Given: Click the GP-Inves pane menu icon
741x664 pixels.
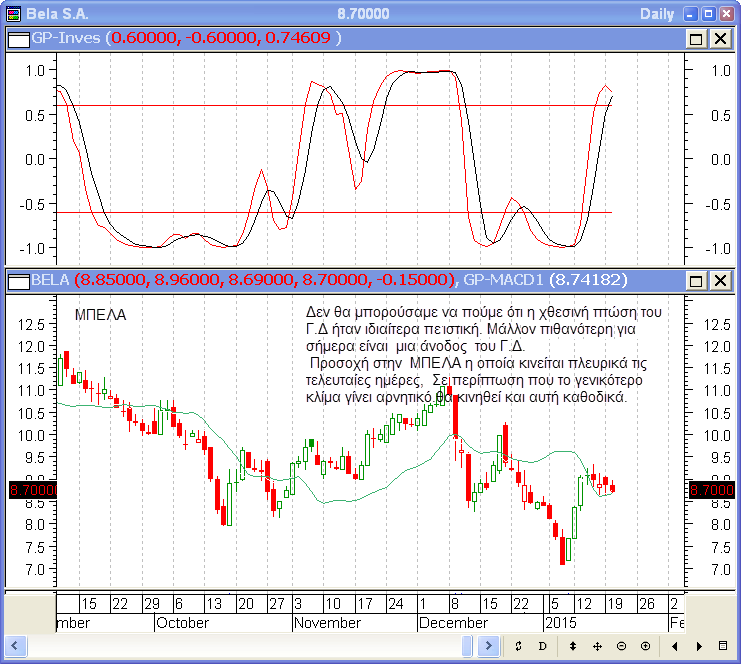Looking at the screenshot, I should point(19,39).
